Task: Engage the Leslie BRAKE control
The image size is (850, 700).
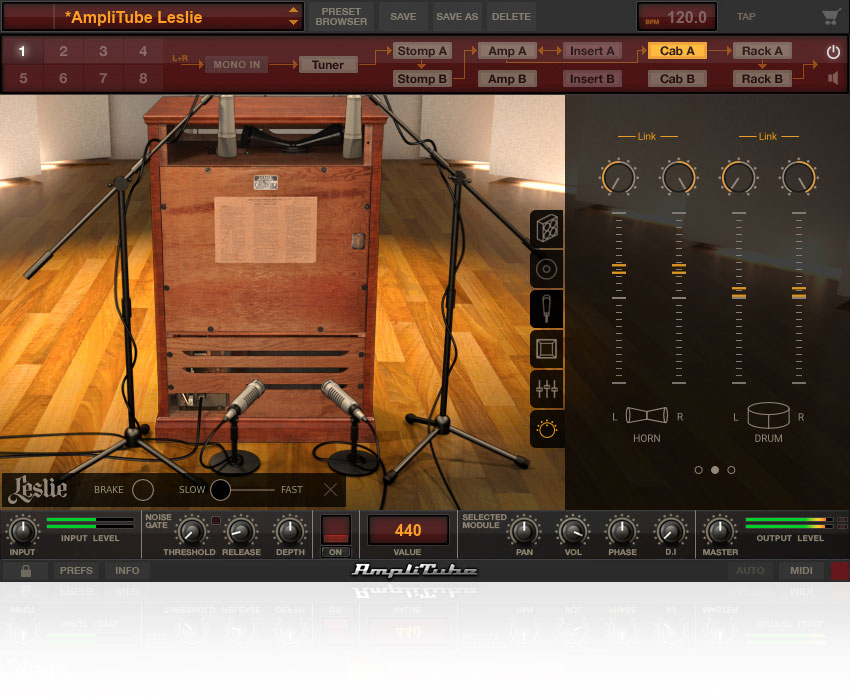Action: click(x=142, y=490)
